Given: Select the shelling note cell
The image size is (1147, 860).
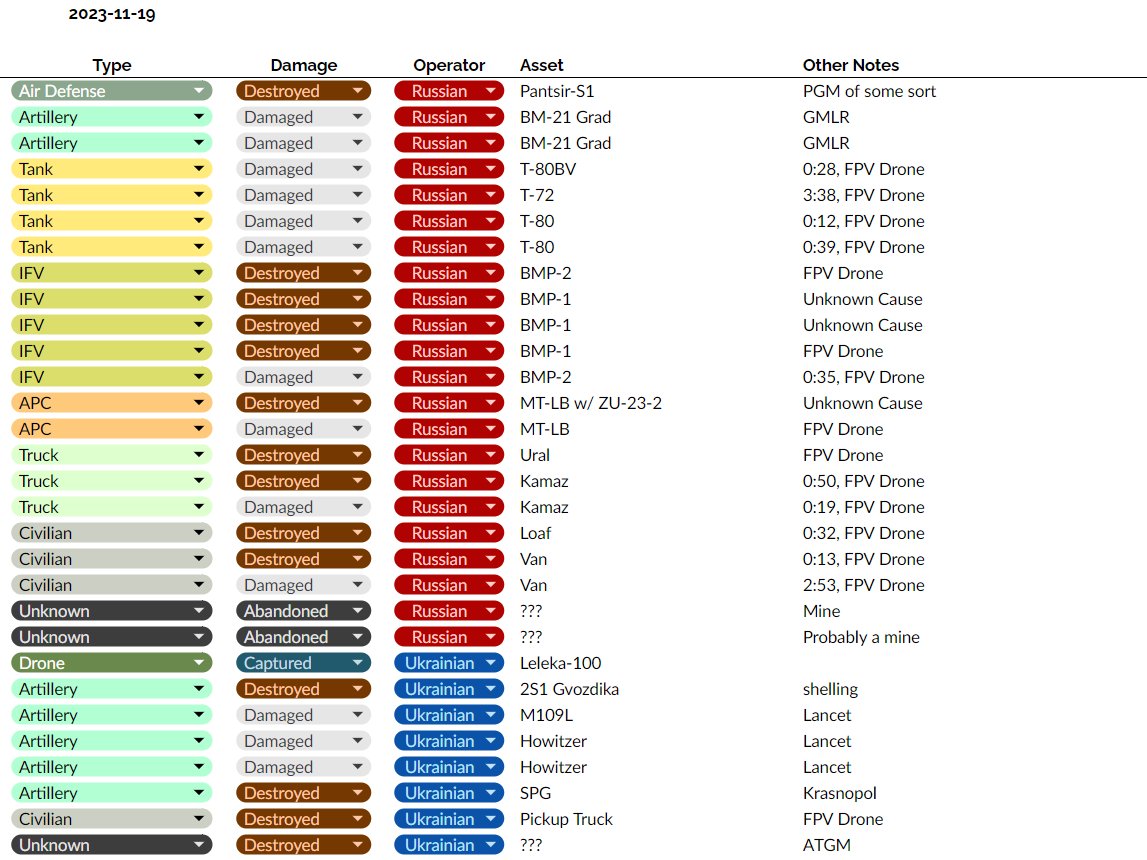Looking at the screenshot, I should (830, 689).
